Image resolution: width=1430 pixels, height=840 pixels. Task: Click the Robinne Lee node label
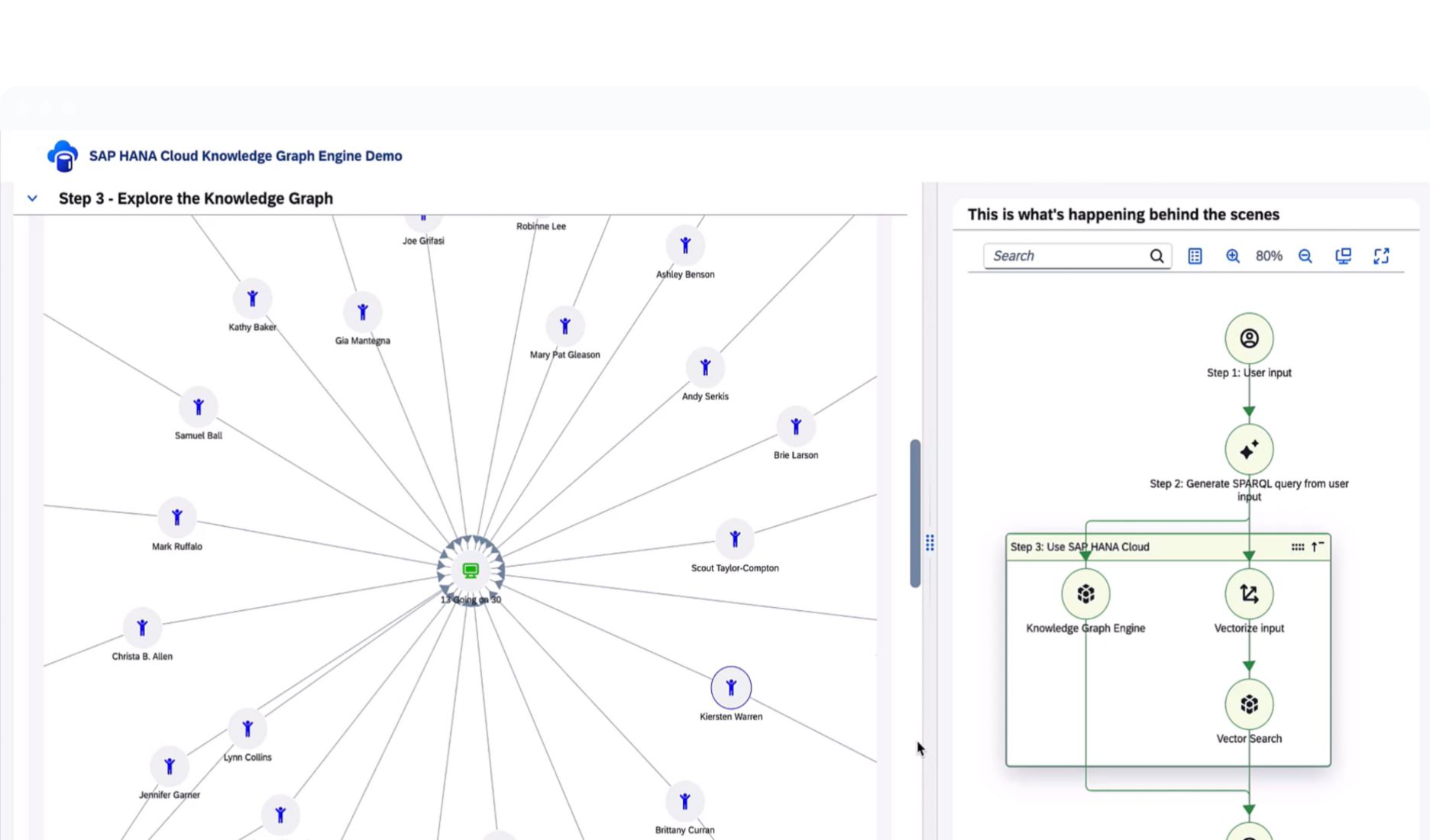(541, 226)
